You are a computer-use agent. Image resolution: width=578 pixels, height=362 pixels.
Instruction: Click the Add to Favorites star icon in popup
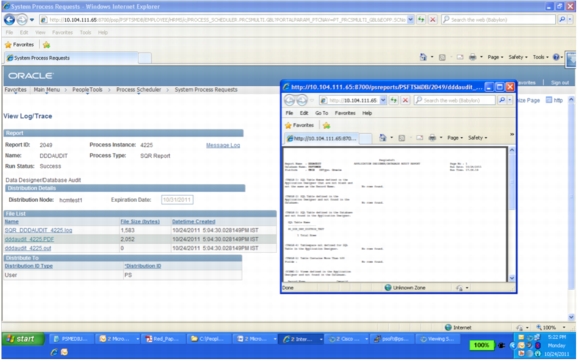326,125
